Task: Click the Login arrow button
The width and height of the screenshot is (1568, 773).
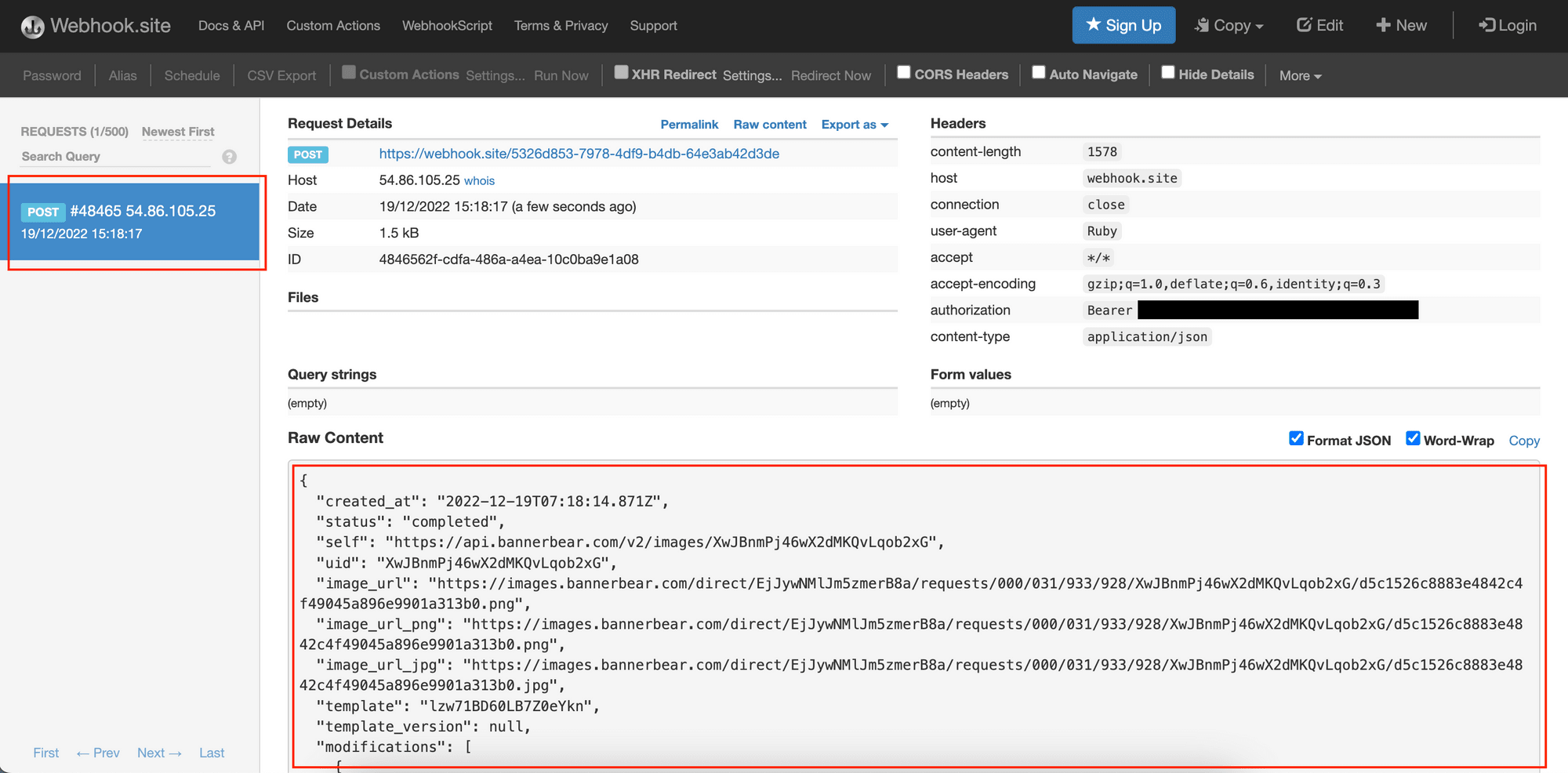Action: coord(1507,25)
